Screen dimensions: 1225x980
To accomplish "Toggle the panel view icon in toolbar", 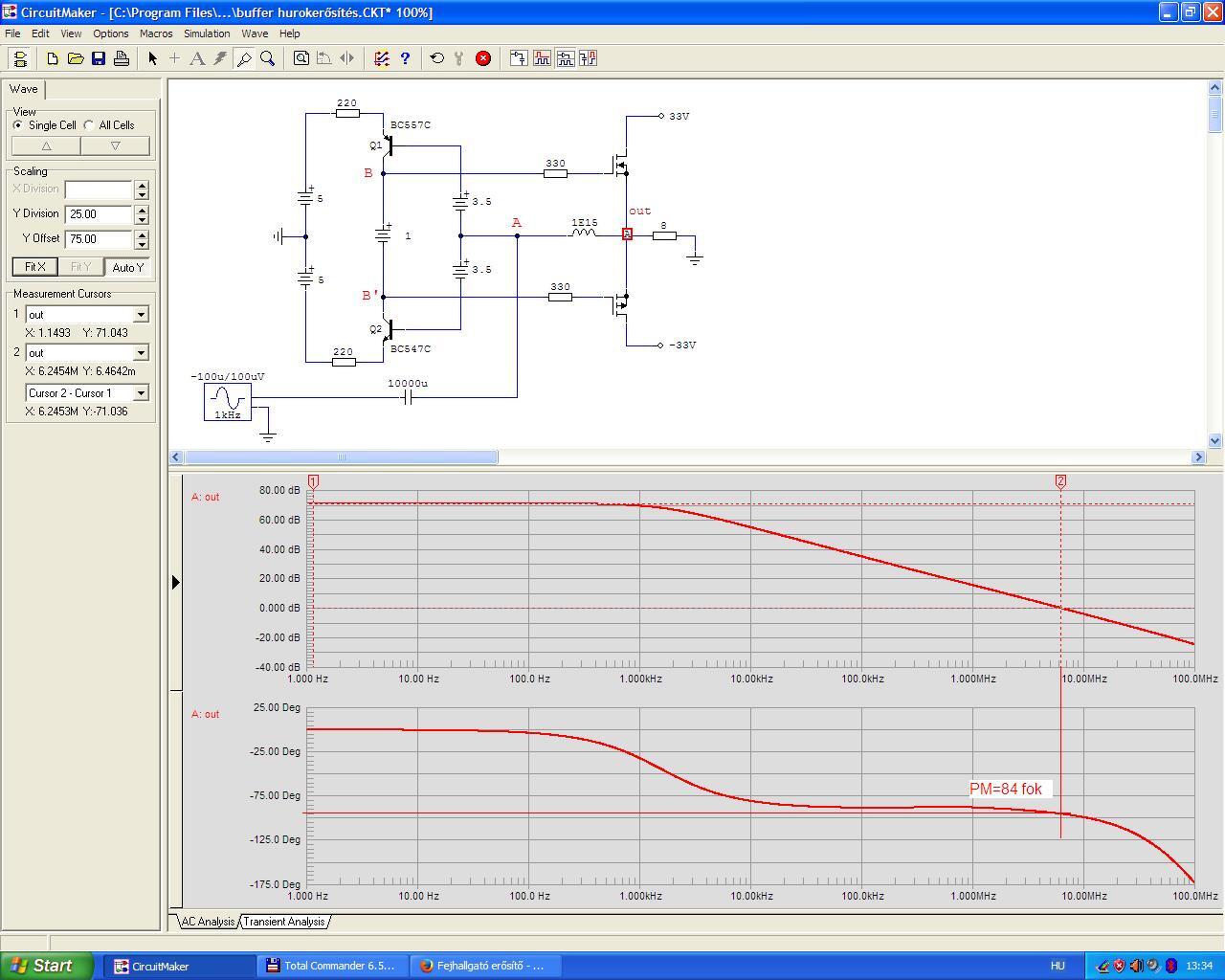I will coord(20,58).
